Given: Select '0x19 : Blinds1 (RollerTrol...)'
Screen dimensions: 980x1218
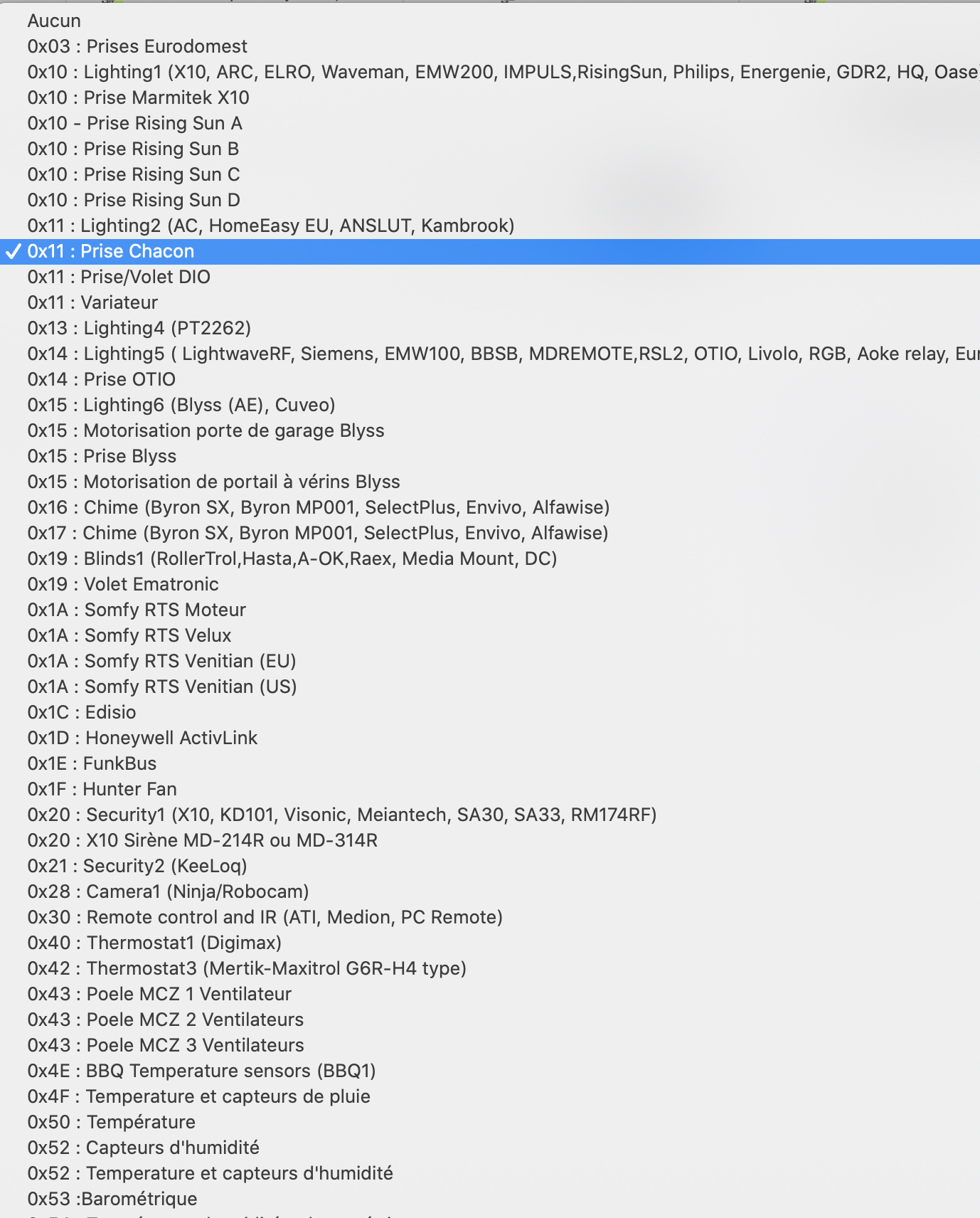Looking at the screenshot, I should [490, 558].
